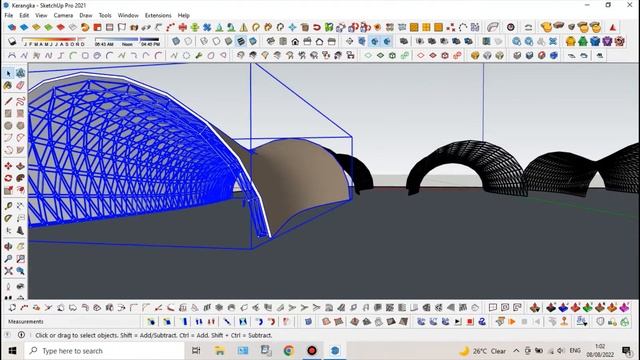Enable Wireframe face style
The width and height of the screenshot is (640, 360).
click(204, 41)
